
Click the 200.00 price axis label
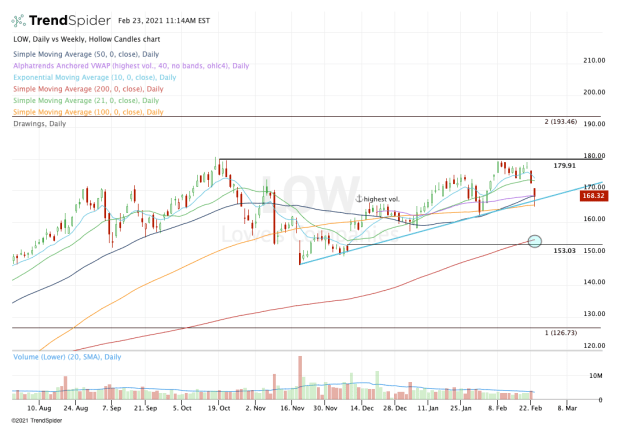coord(594,92)
